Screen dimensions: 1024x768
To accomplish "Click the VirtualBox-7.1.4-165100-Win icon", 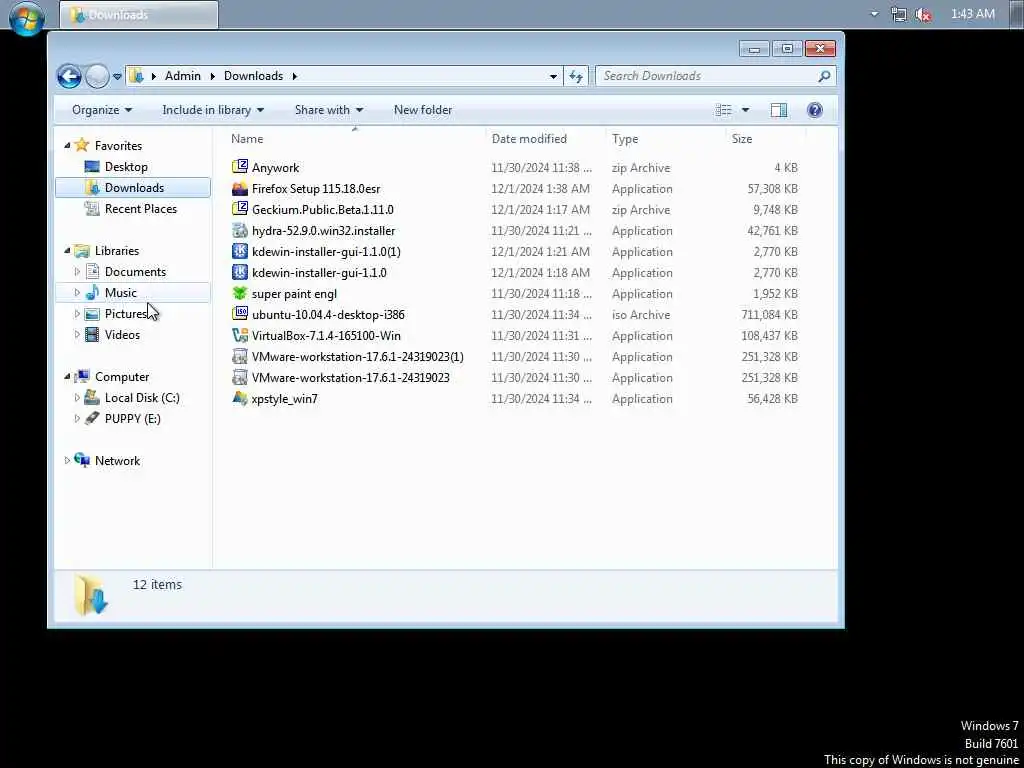I will pyautogui.click(x=240, y=336).
